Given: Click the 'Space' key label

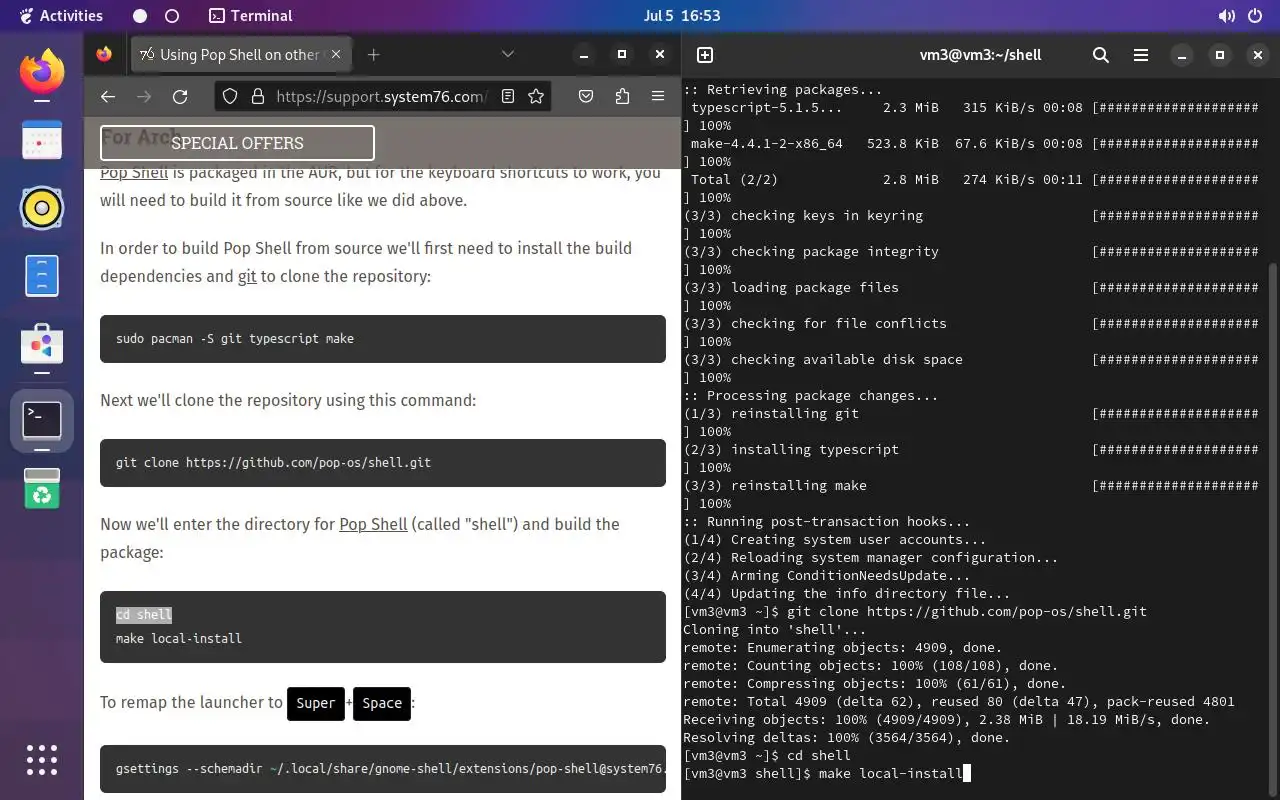Looking at the screenshot, I should [x=382, y=703].
